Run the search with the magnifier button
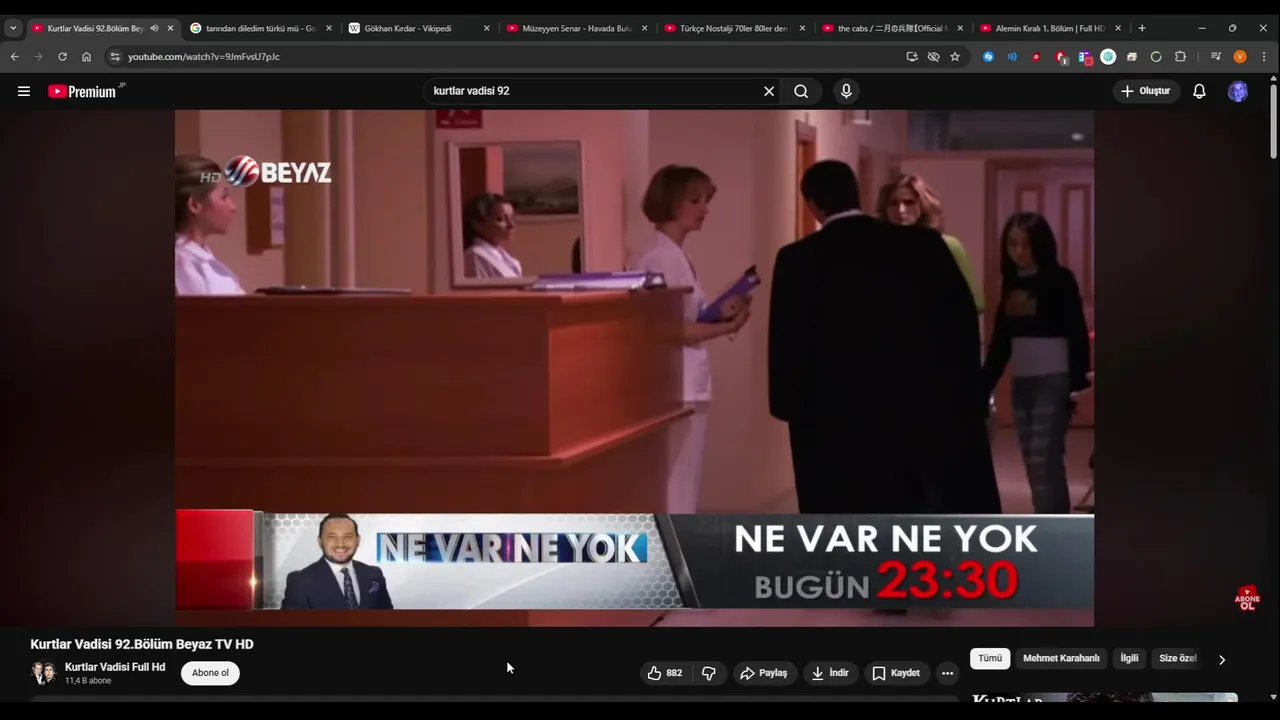1280x720 pixels. tap(801, 91)
